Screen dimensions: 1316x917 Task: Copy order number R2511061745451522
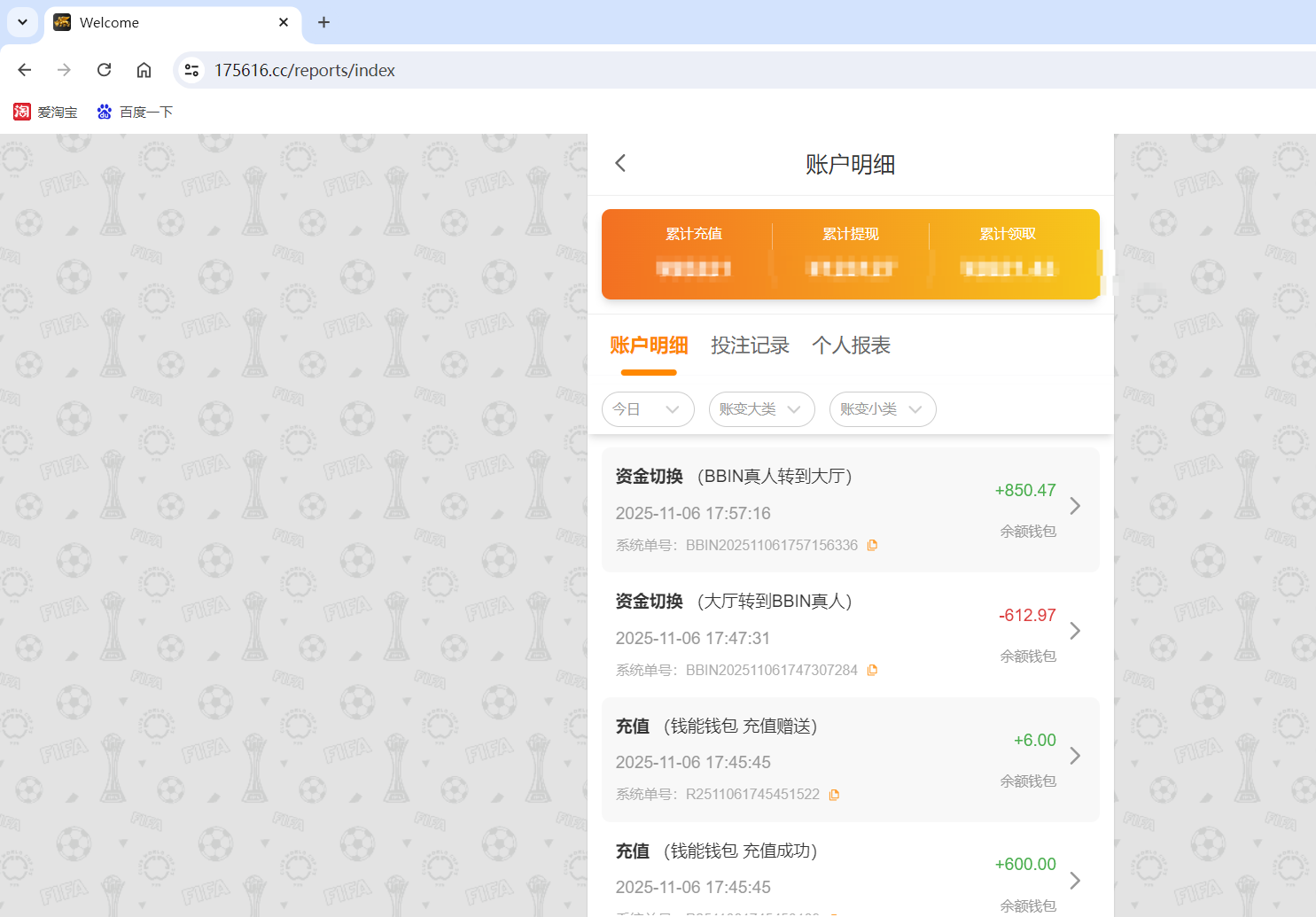[834, 794]
